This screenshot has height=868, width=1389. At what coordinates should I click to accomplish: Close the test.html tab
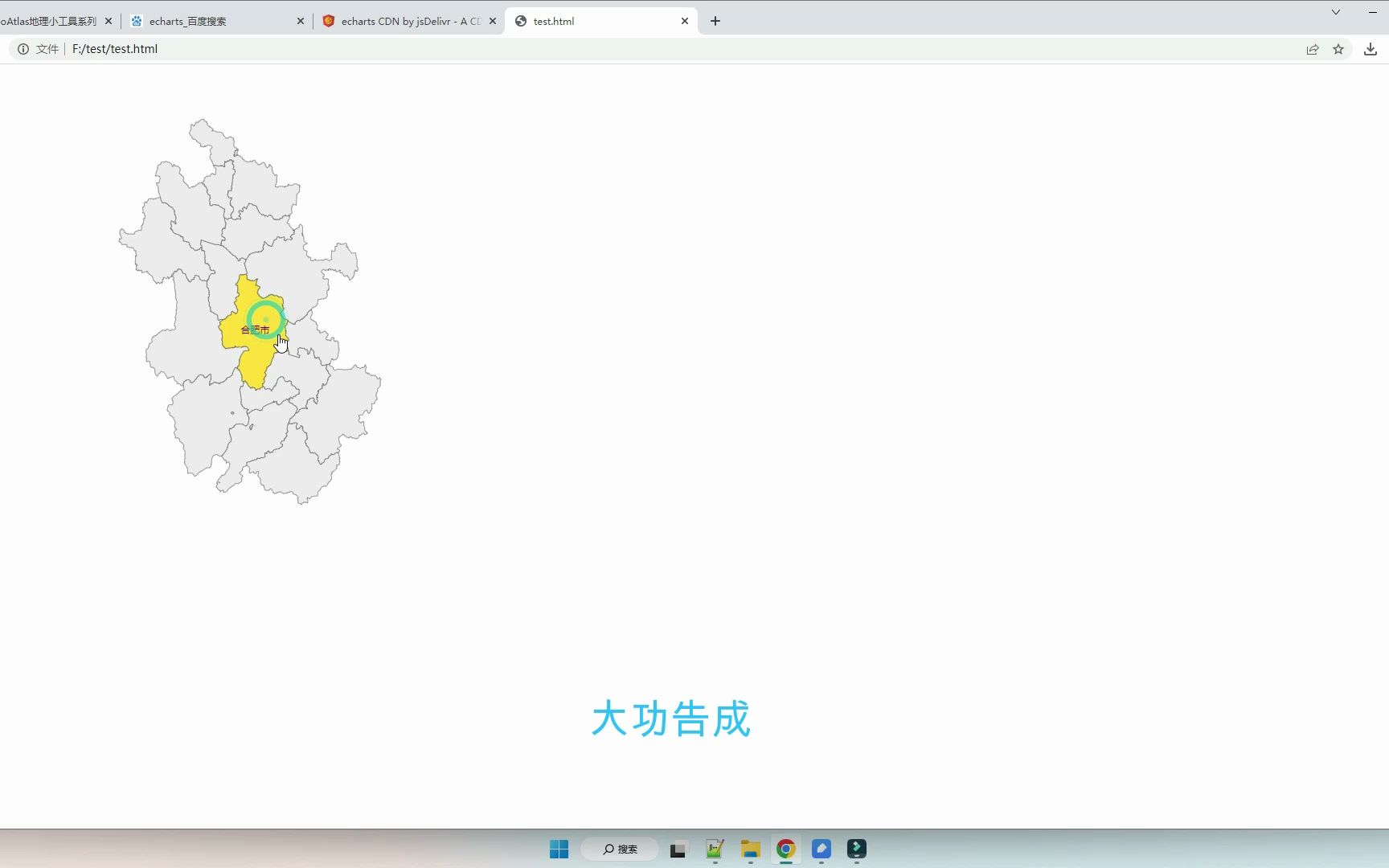tap(685, 22)
